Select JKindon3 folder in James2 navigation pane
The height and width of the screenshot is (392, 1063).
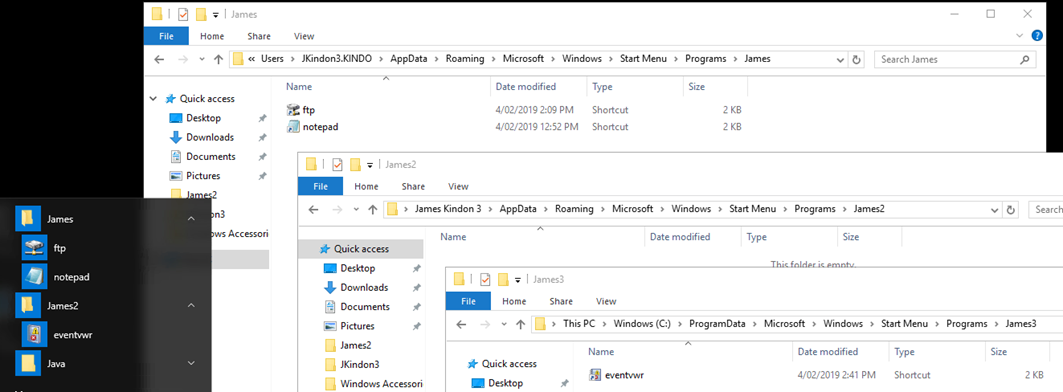(359, 364)
